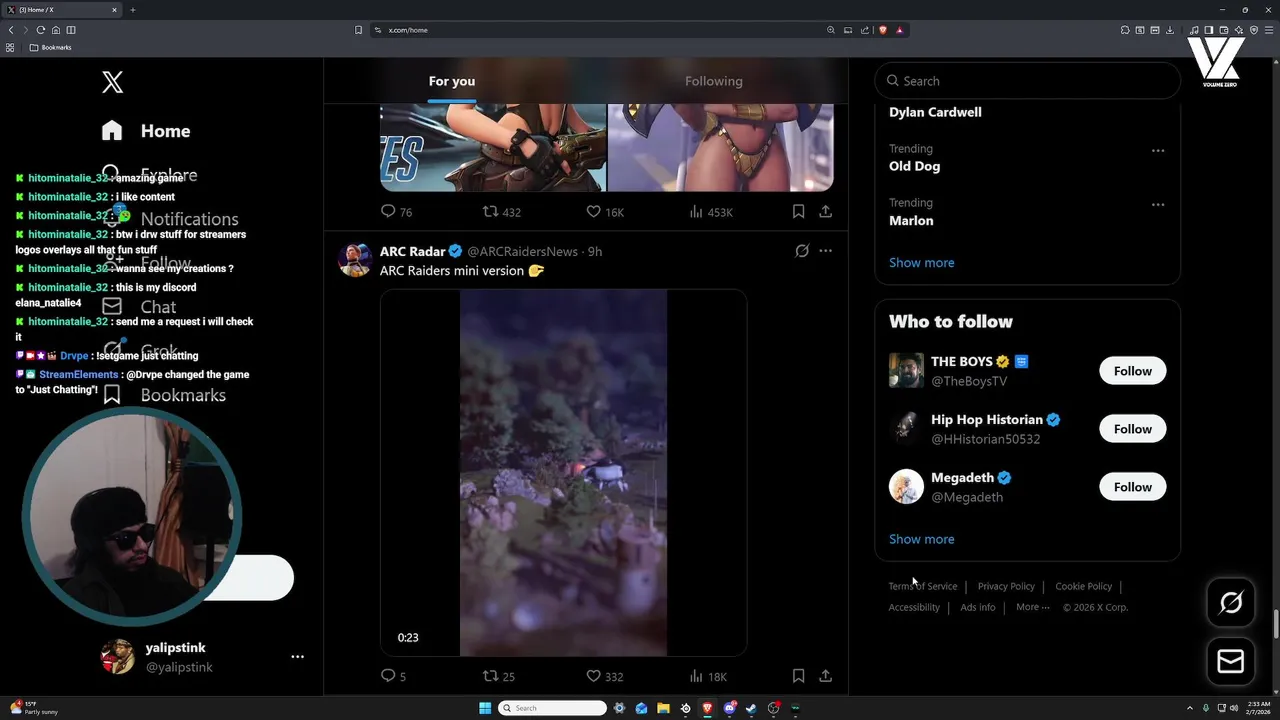
Task: Open the floating Grok button
Action: pyautogui.click(x=1231, y=602)
